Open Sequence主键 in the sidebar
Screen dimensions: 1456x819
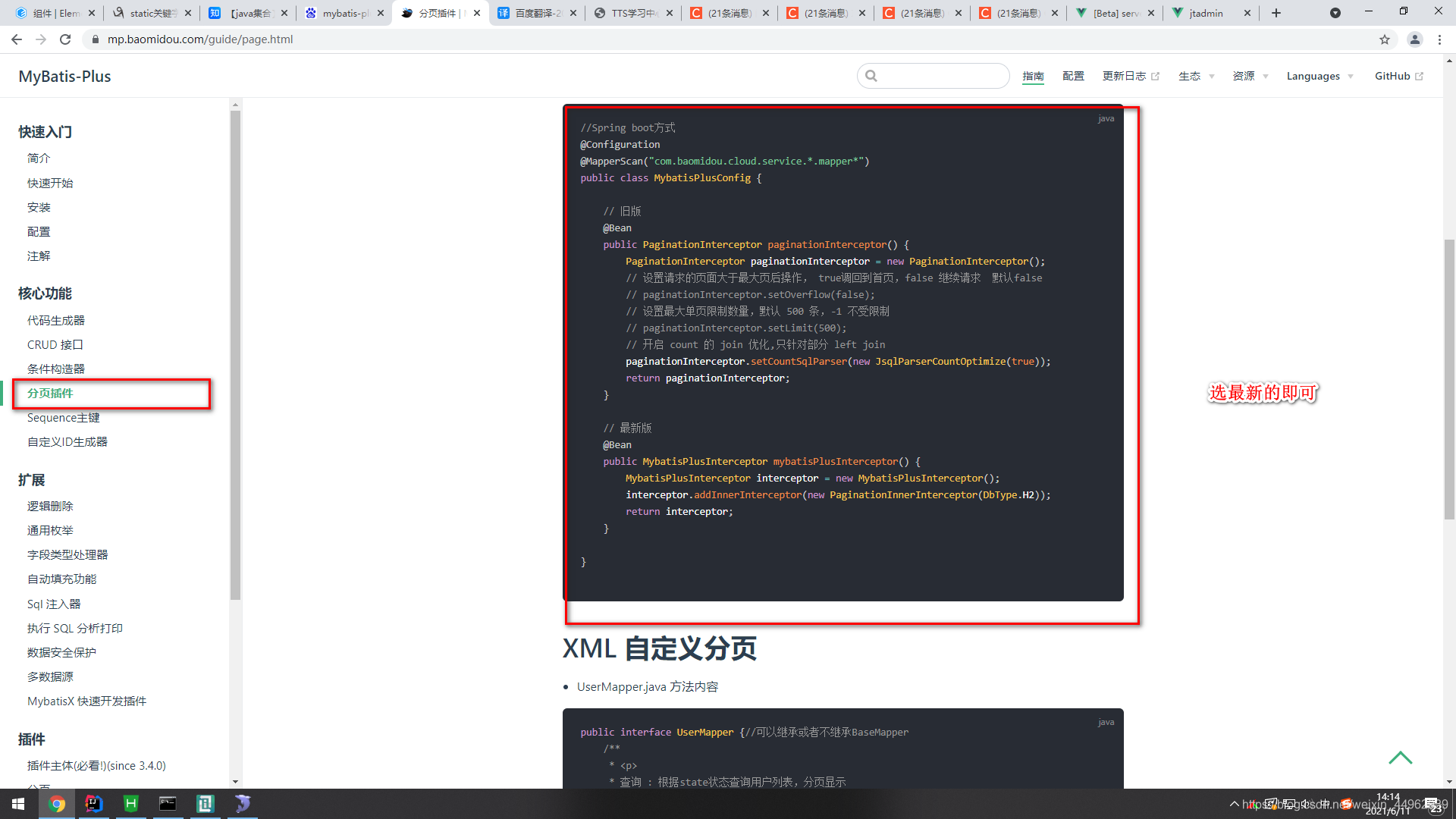(64, 418)
